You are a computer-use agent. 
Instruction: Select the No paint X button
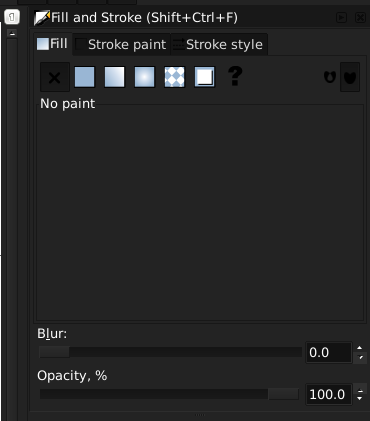pyautogui.click(x=55, y=77)
